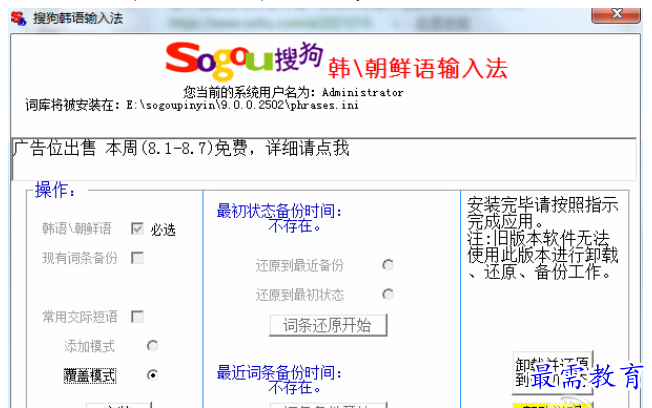Click the 操作: group label
652x408 pixels.
[55, 190]
